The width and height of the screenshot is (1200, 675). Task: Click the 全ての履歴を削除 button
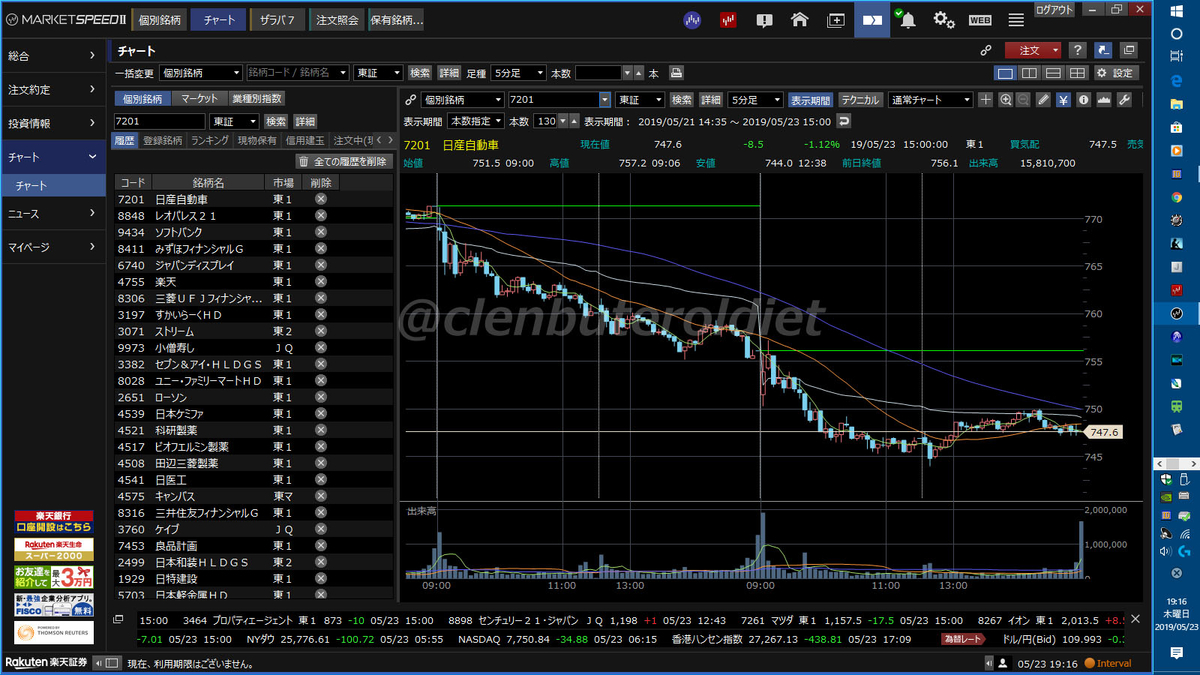pyautogui.click(x=342, y=161)
